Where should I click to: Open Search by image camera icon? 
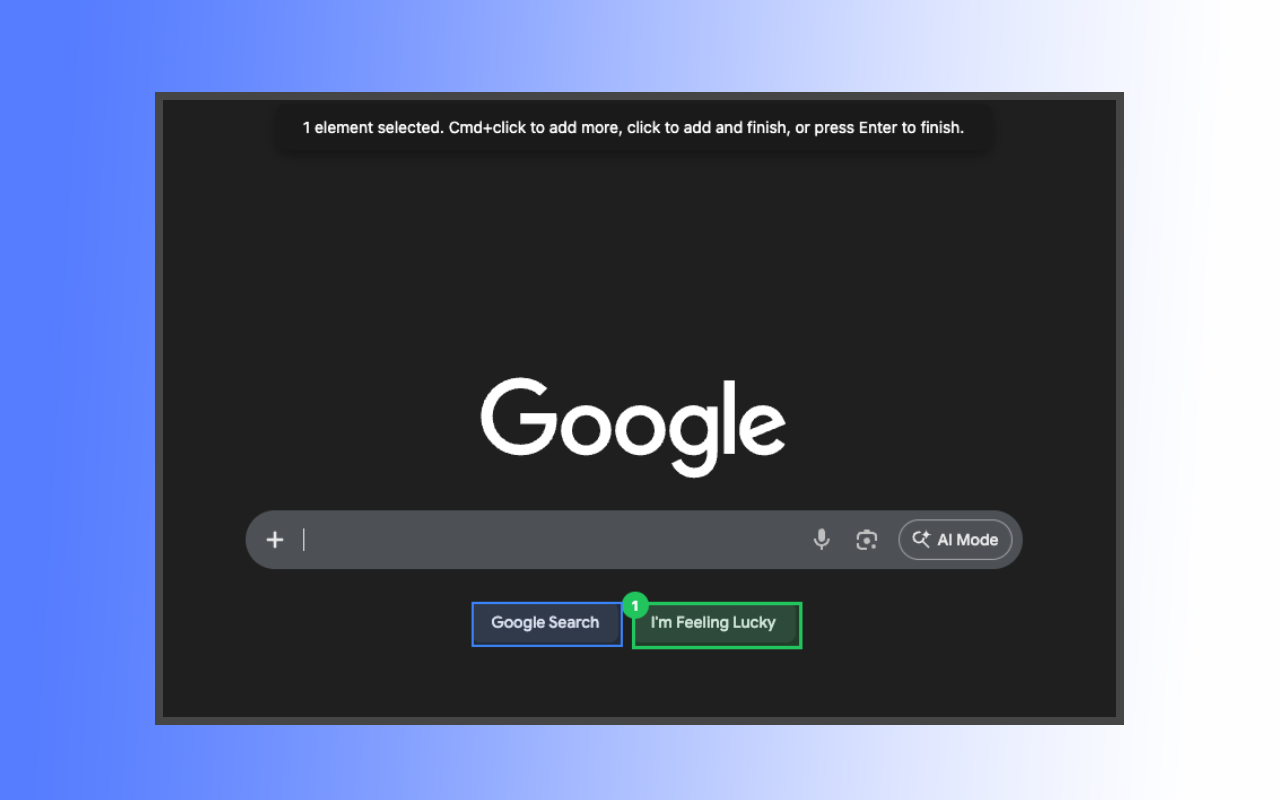[867, 540]
